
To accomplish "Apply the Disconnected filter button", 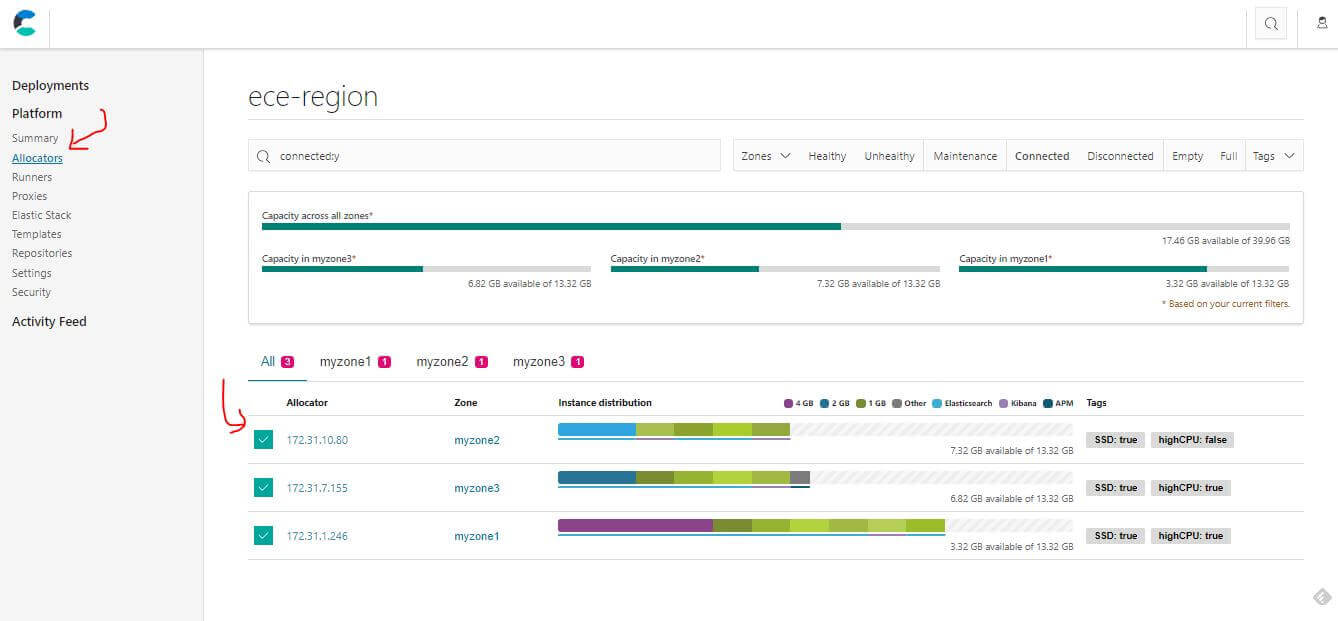I will coord(1120,156).
